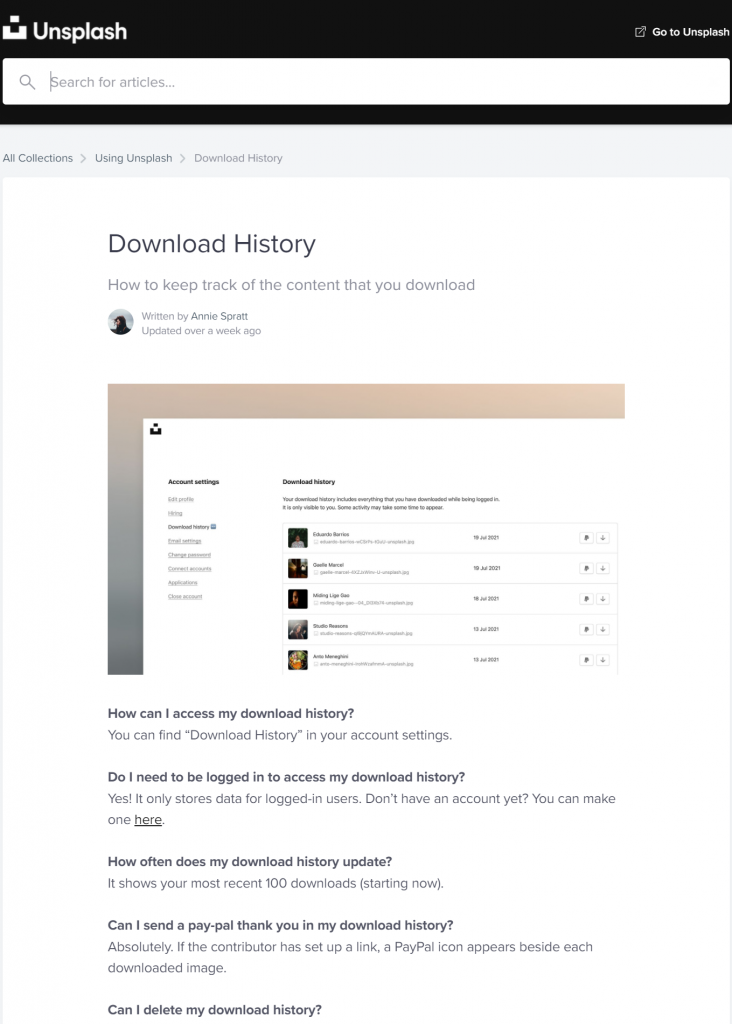Viewport: 732px width, 1024px height.
Task: Click the Unsplash logo in the header
Action: click(65, 31)
